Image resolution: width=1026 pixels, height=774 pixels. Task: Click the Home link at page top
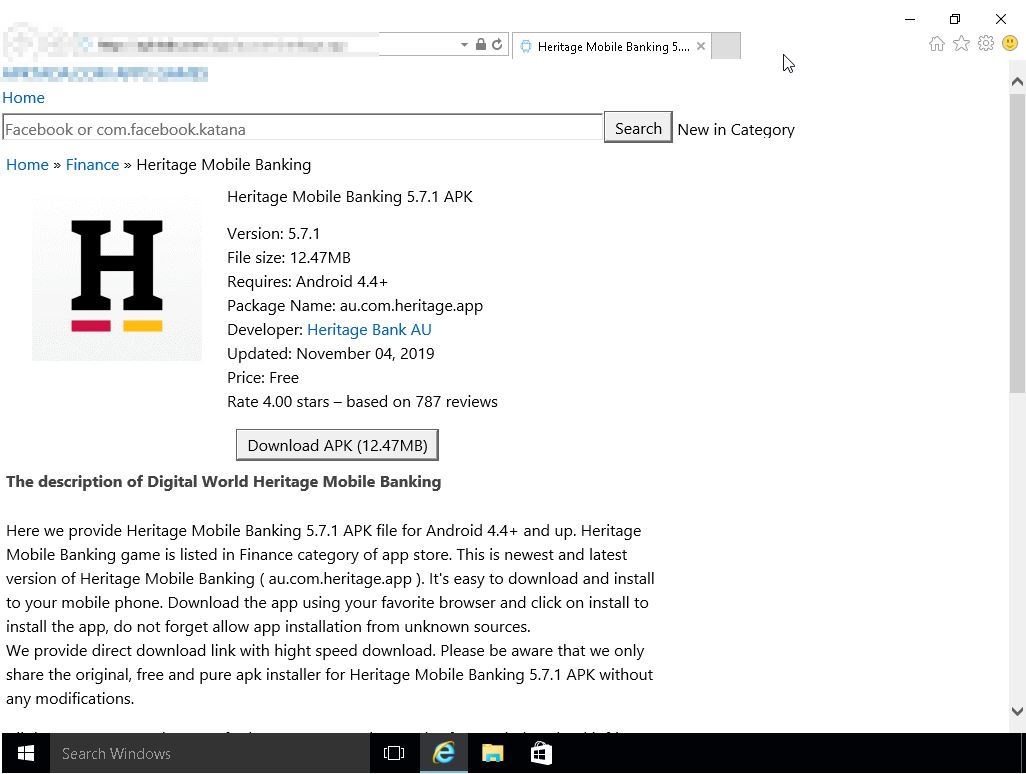pos(24,97)
